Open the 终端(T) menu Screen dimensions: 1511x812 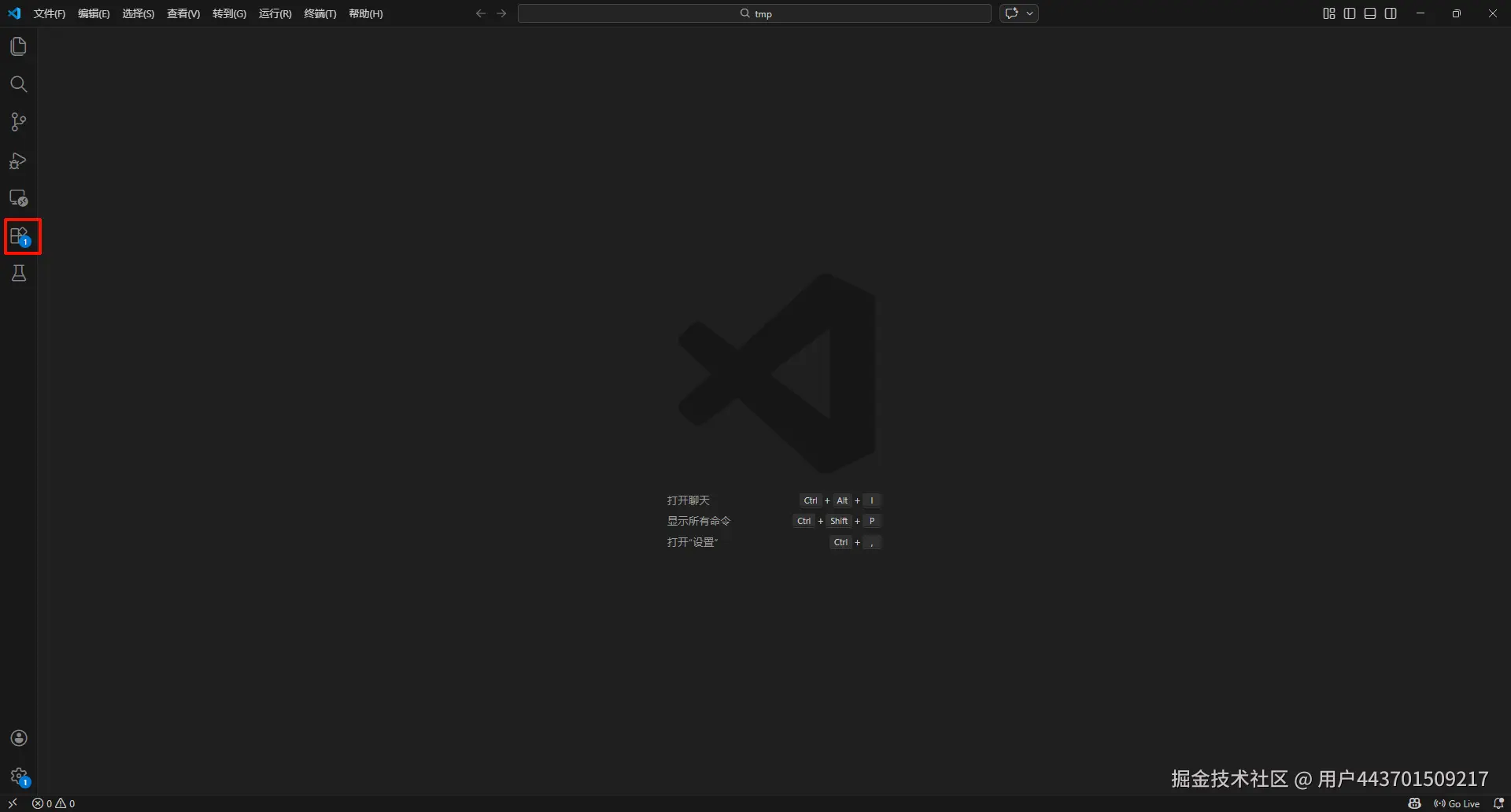pyautogui.click(x=320, y=13)
